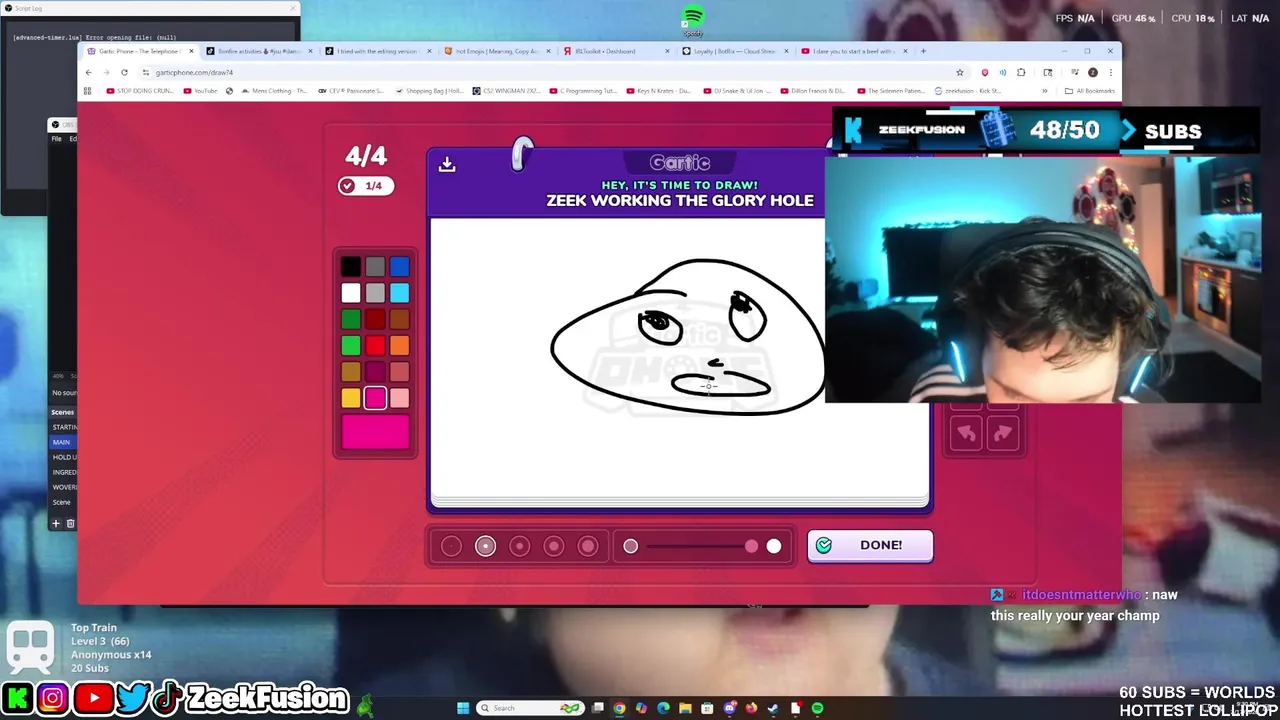The height and width of the screenshot is (720, 1280).
Task: Open the browser extensions puzzle icon
Action: click(x=1021, y=72)
